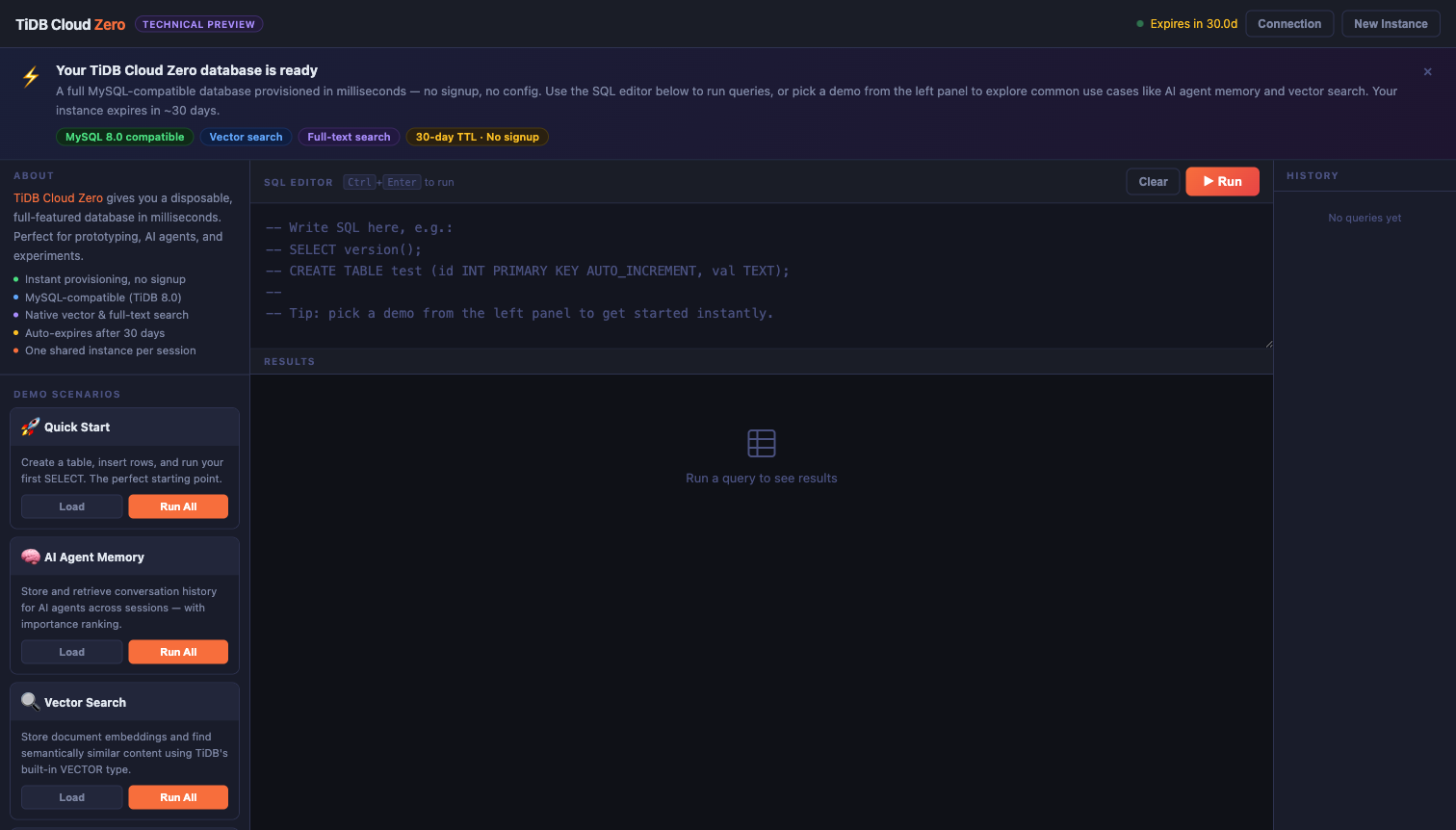Click the TiDB Cloud Zero link in About
1456x830 pixels.
point(57,197)
